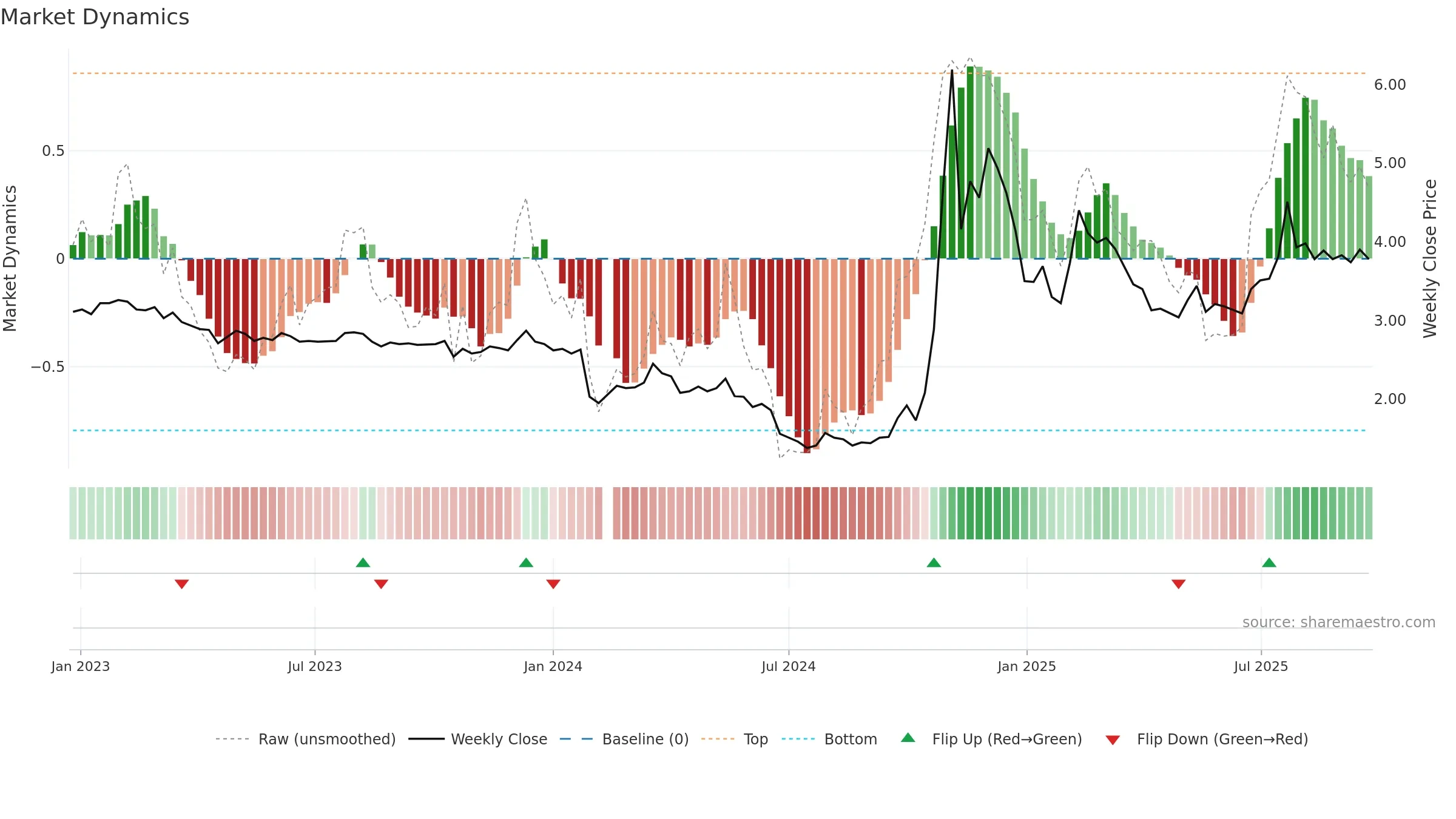Viewport: 1456px width, 819px height.
Task: Click the 2.00 price tick label
Action: (1390, 399)
